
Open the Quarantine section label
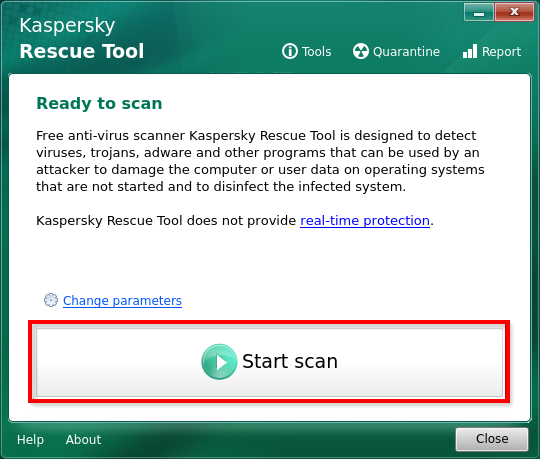406,52
